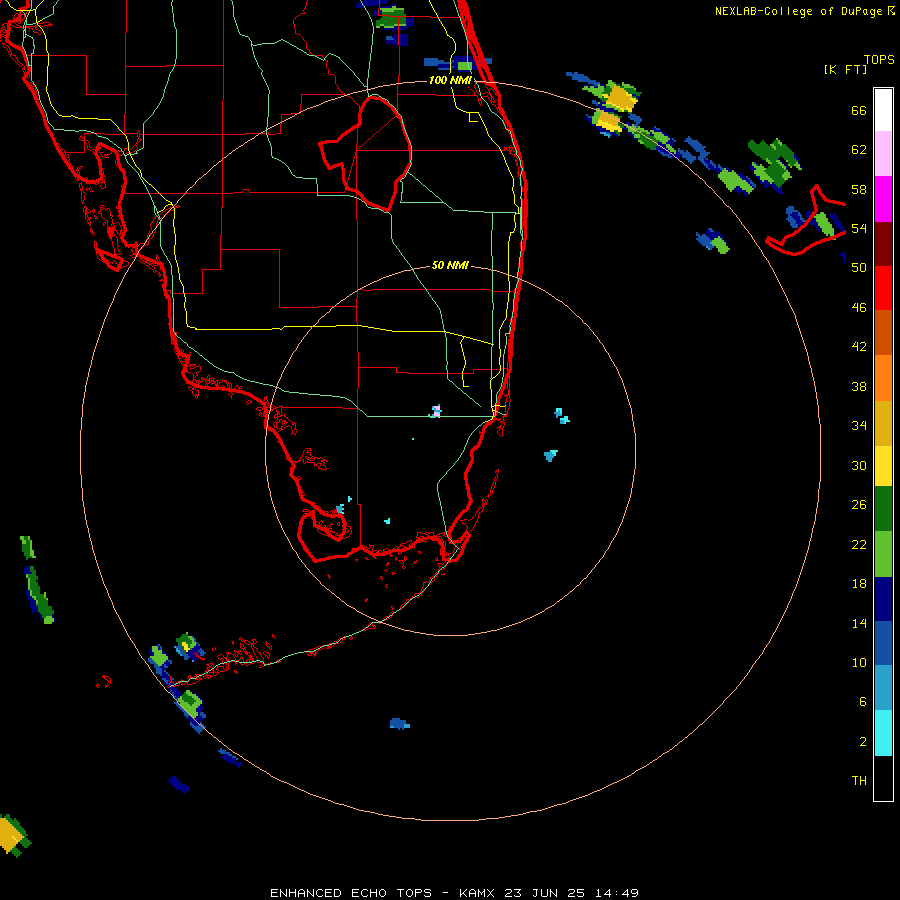Select the dark green legend band
The height and width of the screenshot is (900, 900).
tap(883, 509)
